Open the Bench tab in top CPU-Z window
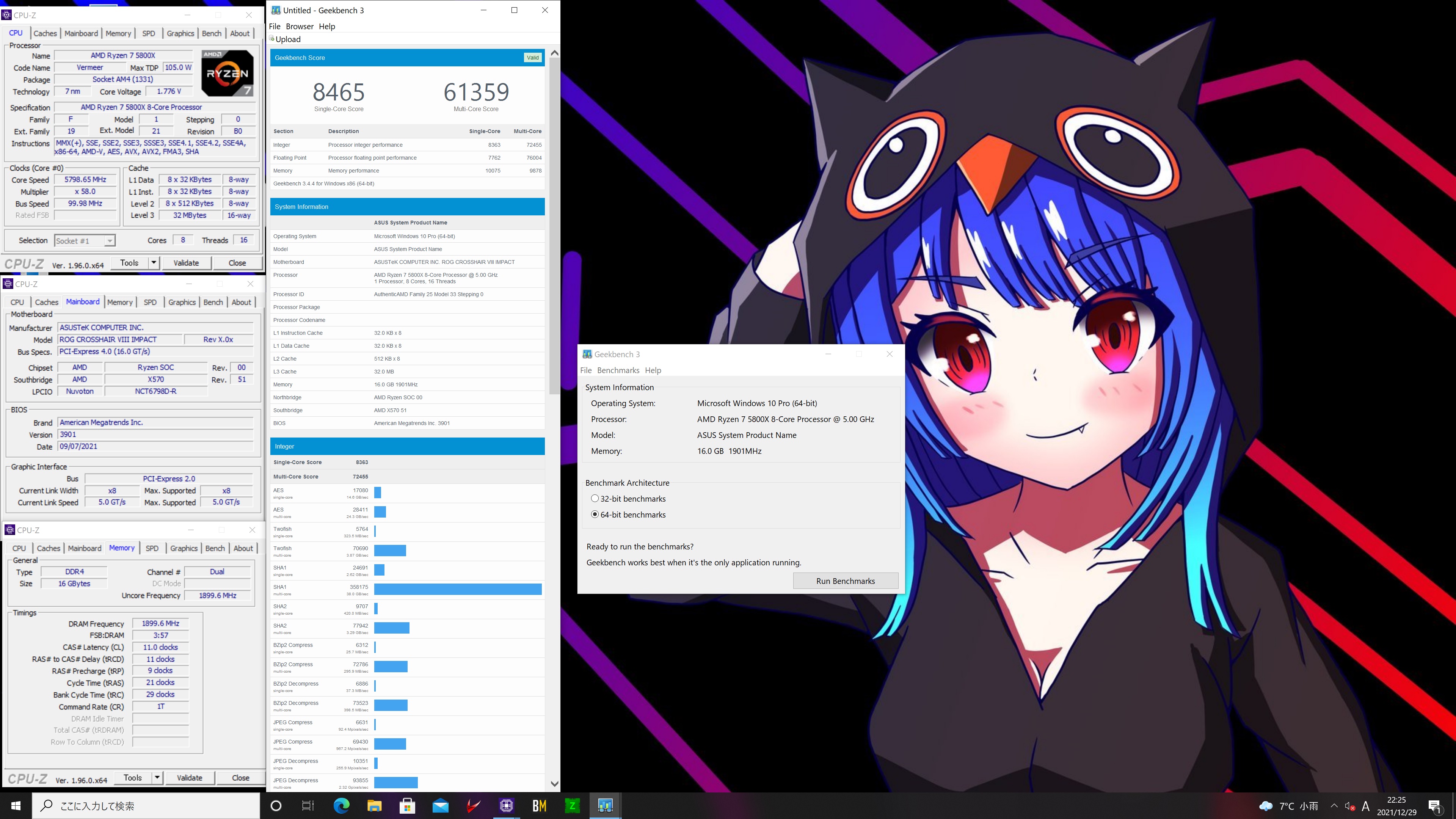The width and height of the screenshot is (1456, 819). 212,33
